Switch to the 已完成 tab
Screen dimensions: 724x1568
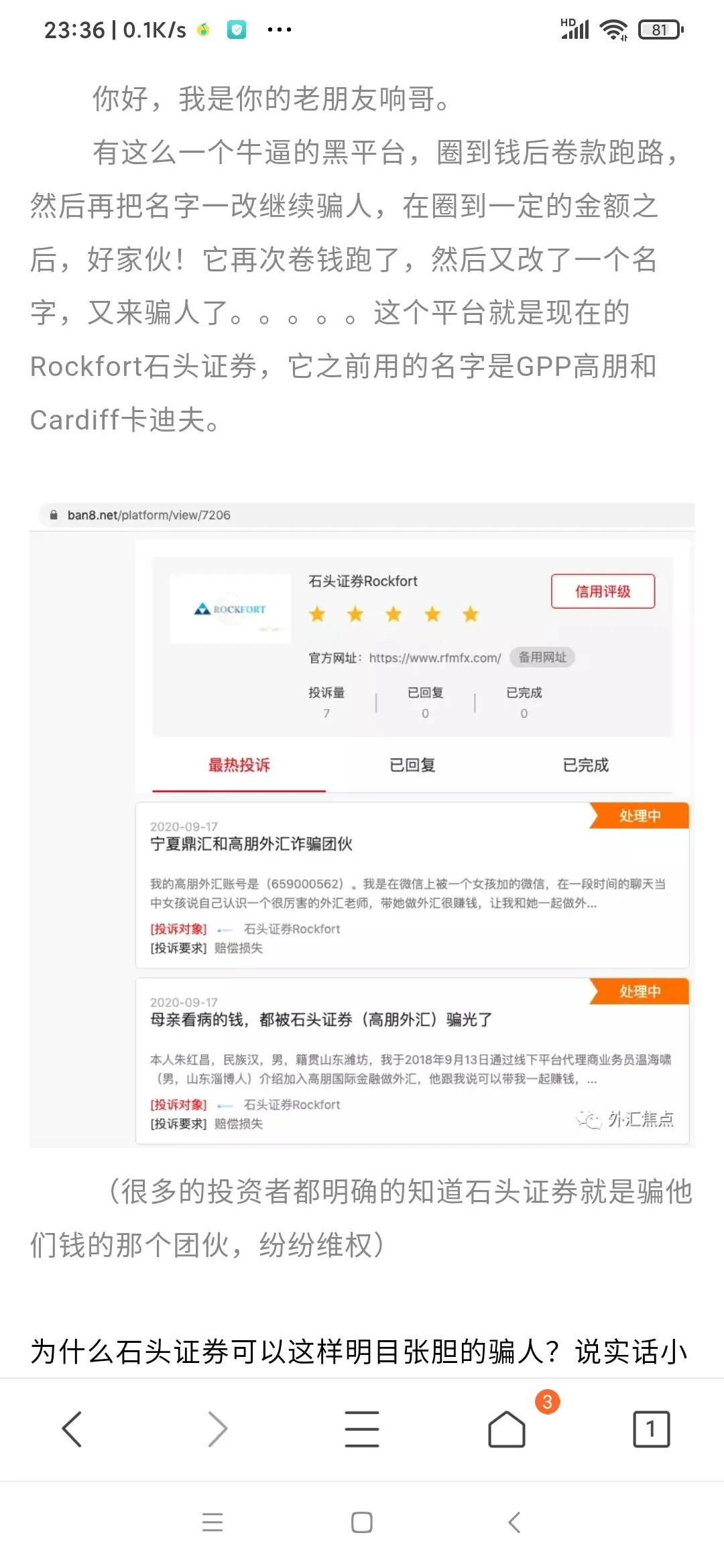pos(586,765)
